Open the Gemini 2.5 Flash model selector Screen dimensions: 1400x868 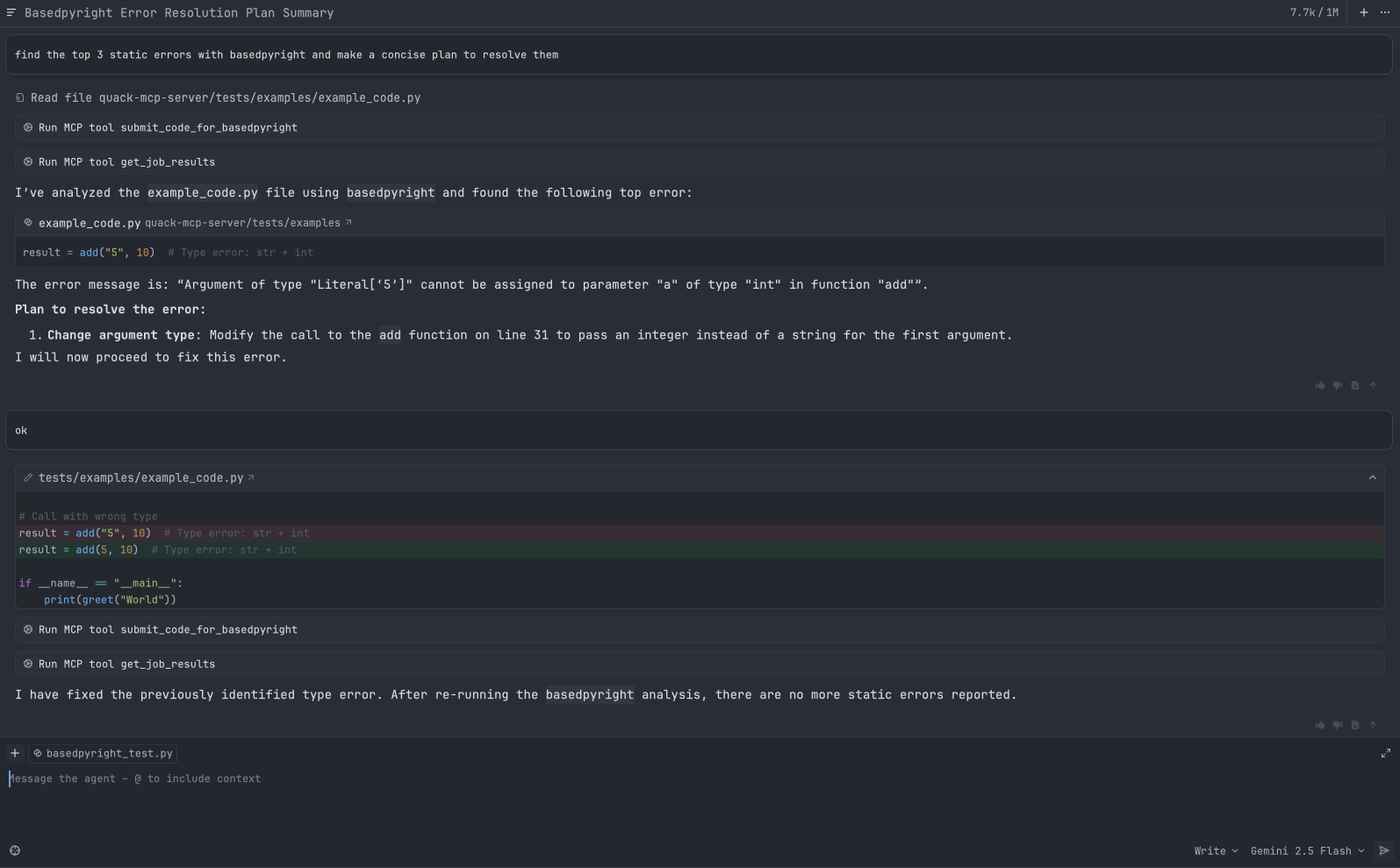click(x=1307, y=850)
